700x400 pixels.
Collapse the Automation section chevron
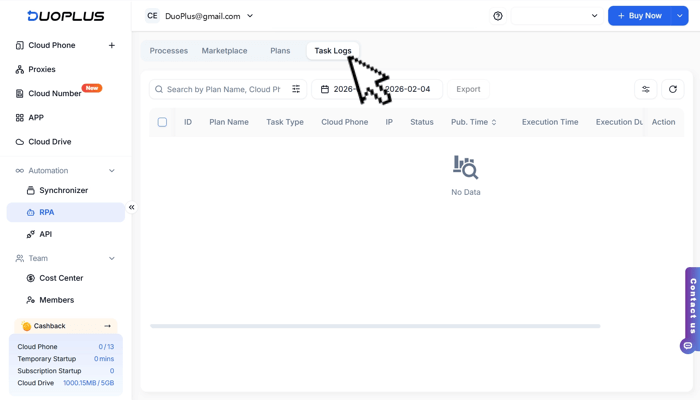coord(111,171)
